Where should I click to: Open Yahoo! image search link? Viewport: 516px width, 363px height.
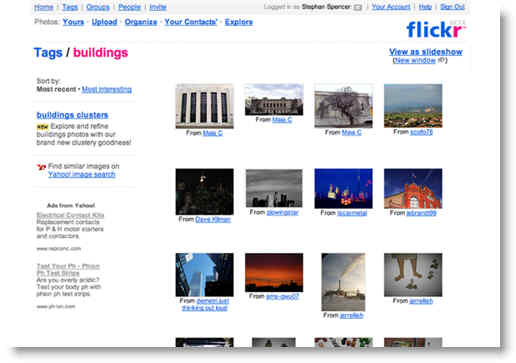[82, 174]
